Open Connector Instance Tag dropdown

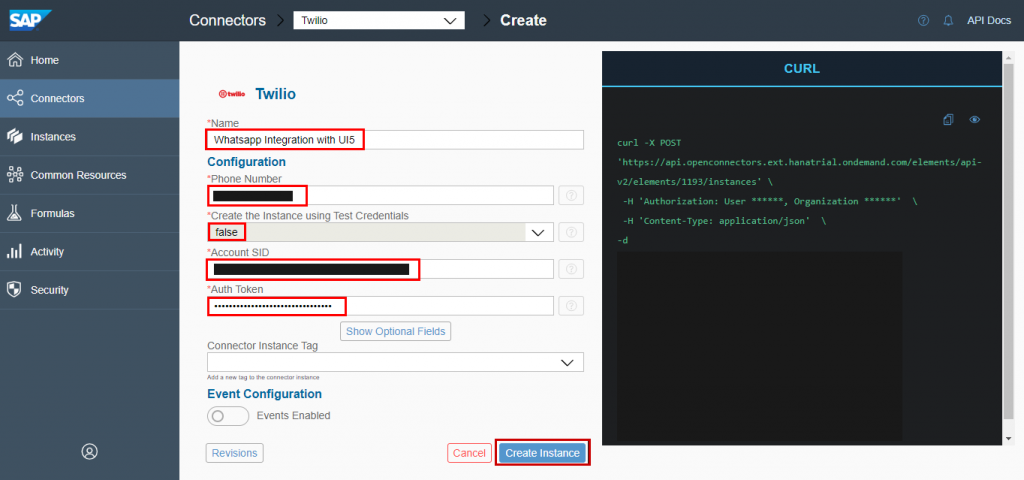(395, 362)
